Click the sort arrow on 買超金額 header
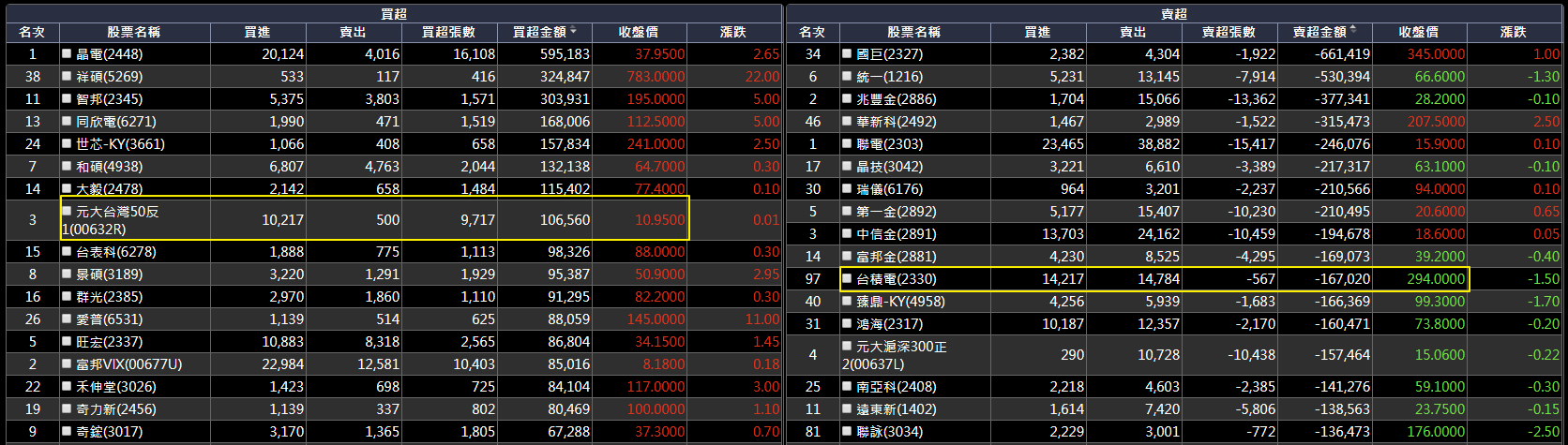This screenshot has height=445, width=1568. [573, 32]
